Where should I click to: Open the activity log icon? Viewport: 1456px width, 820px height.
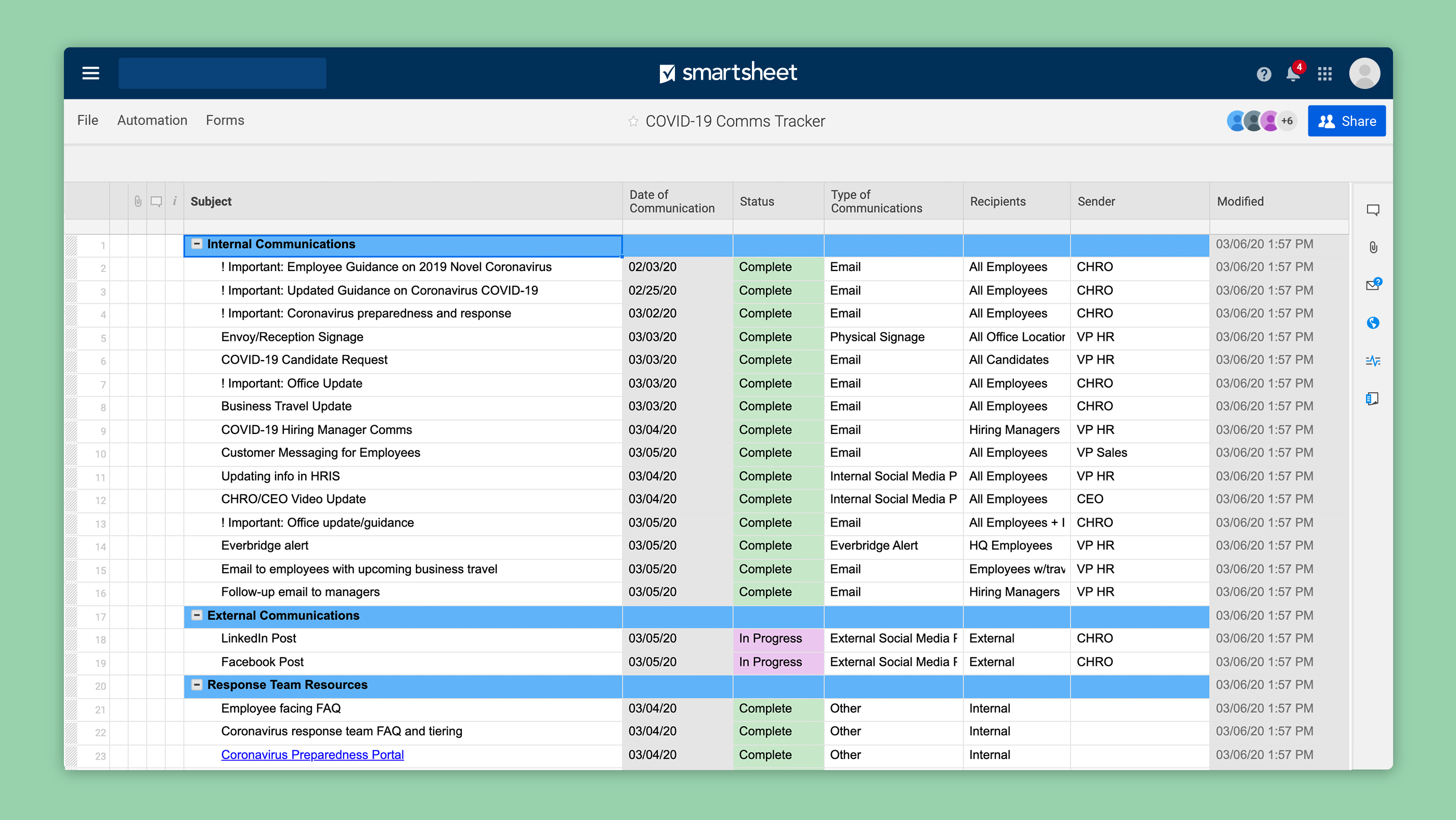(x=1373, y=361)
